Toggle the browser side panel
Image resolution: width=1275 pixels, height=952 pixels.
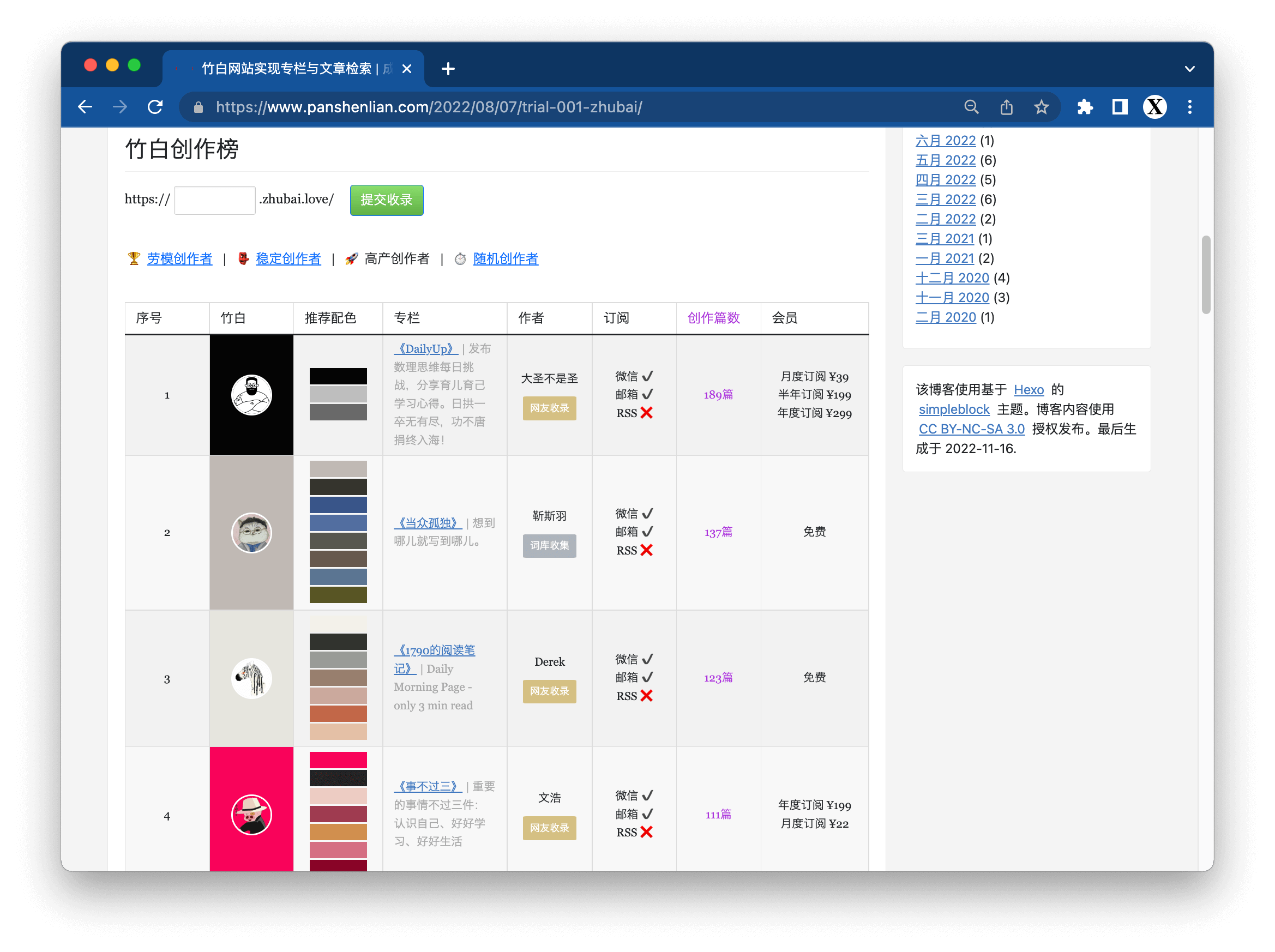click(1120, 107)
